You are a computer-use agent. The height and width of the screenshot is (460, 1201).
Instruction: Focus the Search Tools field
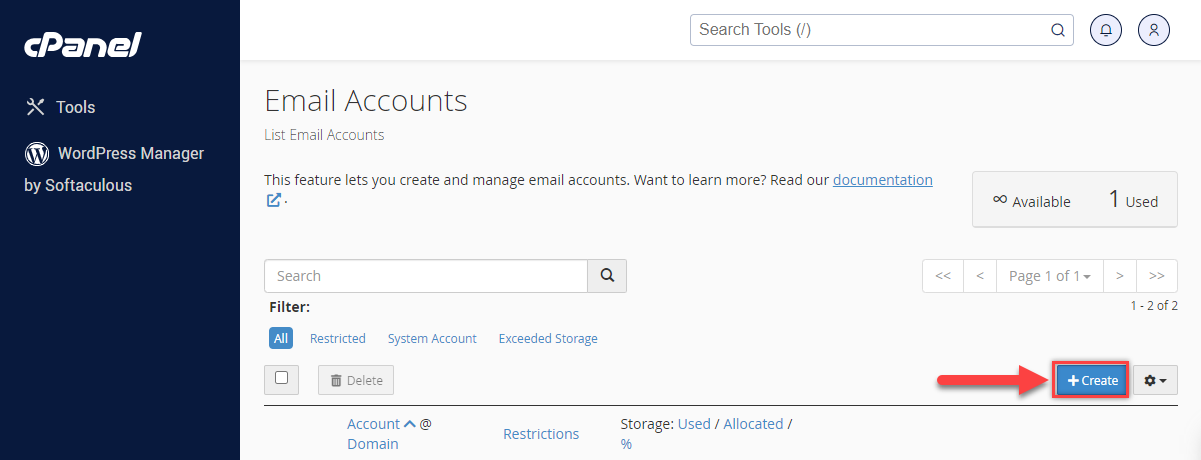click(x=881, y=30)
